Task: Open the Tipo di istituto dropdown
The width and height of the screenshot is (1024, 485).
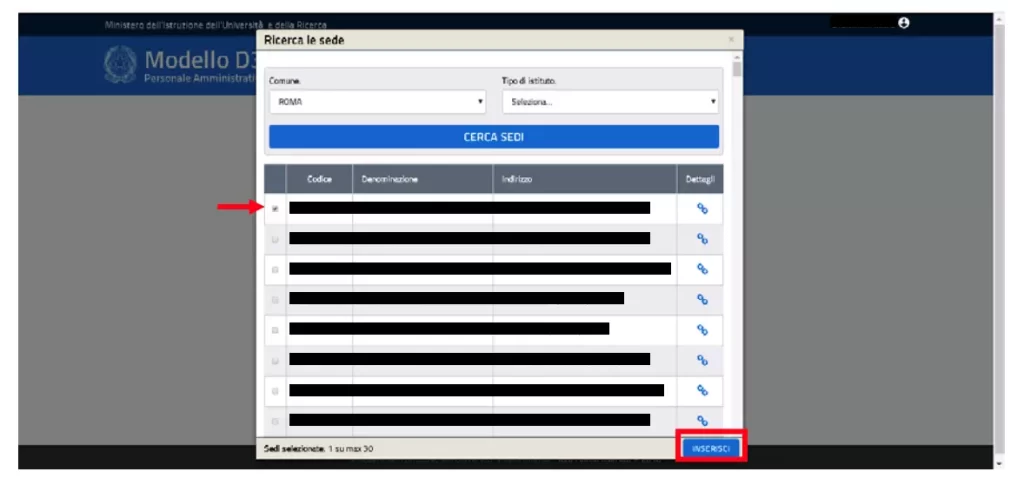Action: [611, 102]
